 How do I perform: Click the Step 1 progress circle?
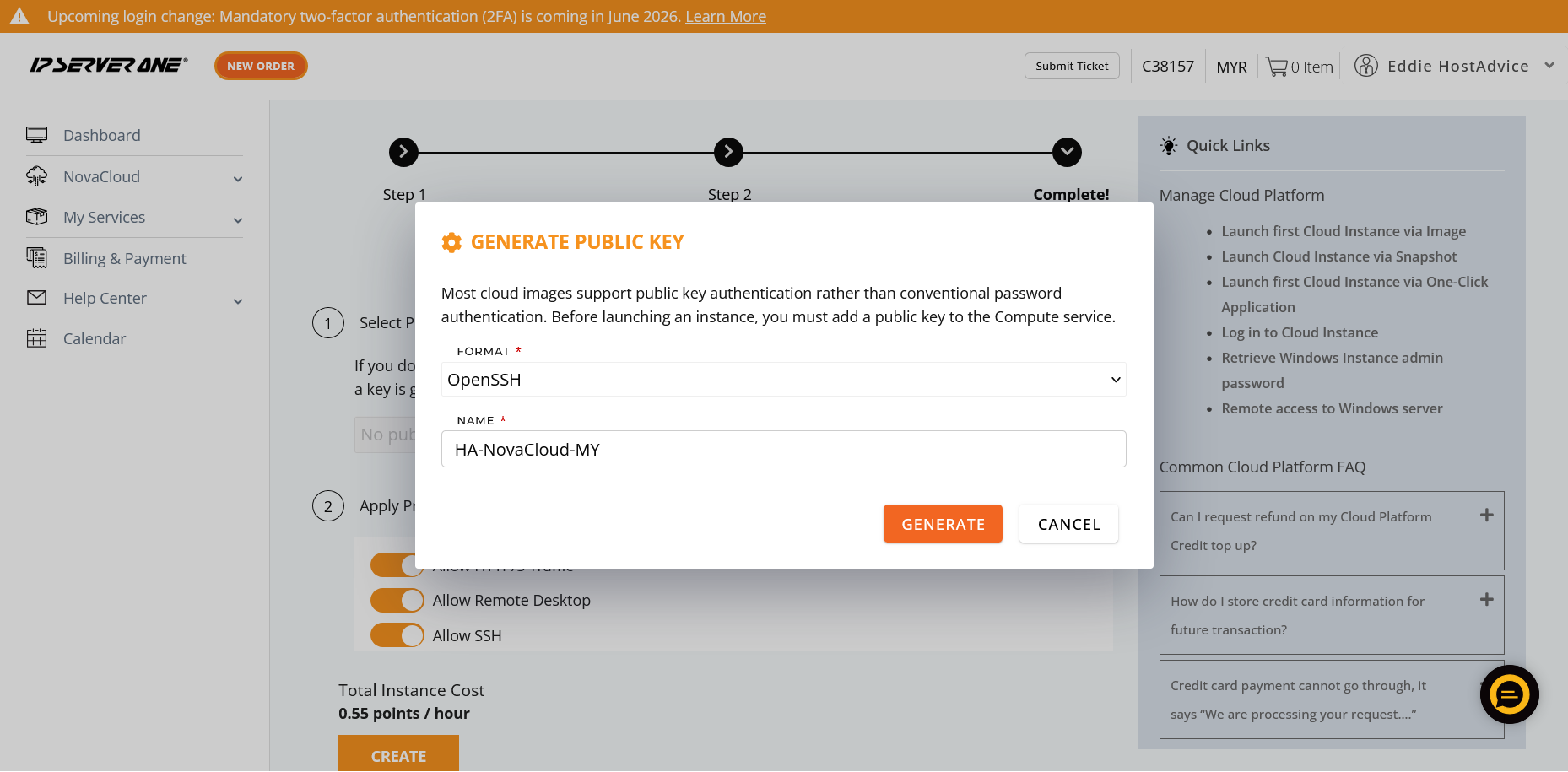click(403, 152)
